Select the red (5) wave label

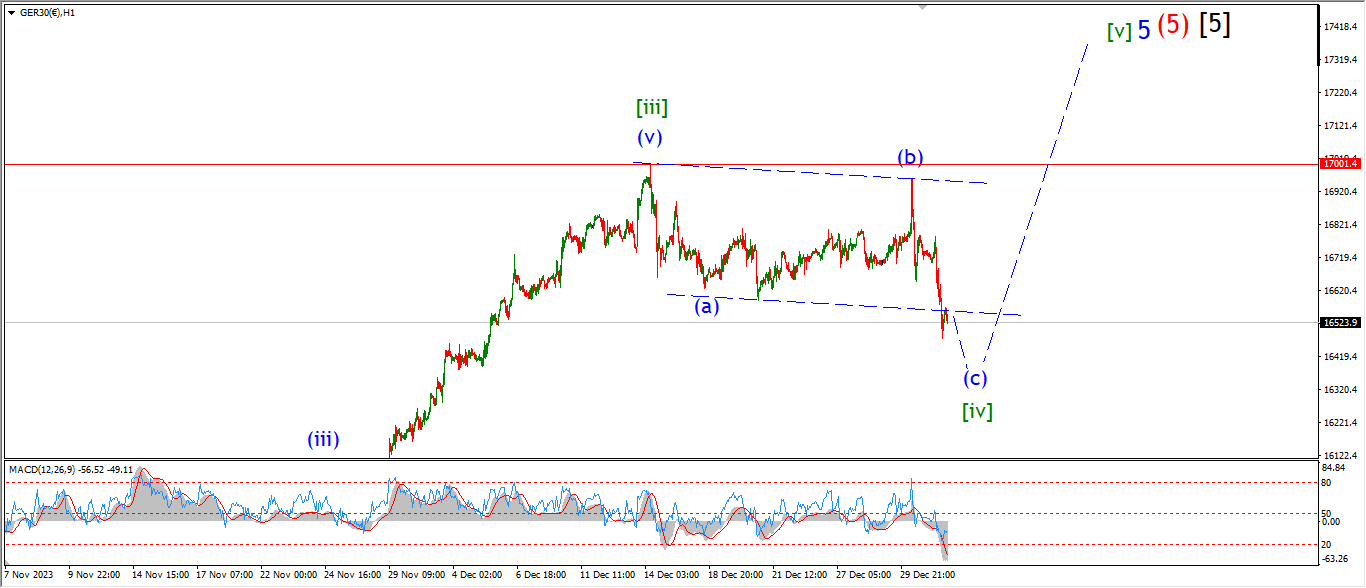[x=1173, y=26]
